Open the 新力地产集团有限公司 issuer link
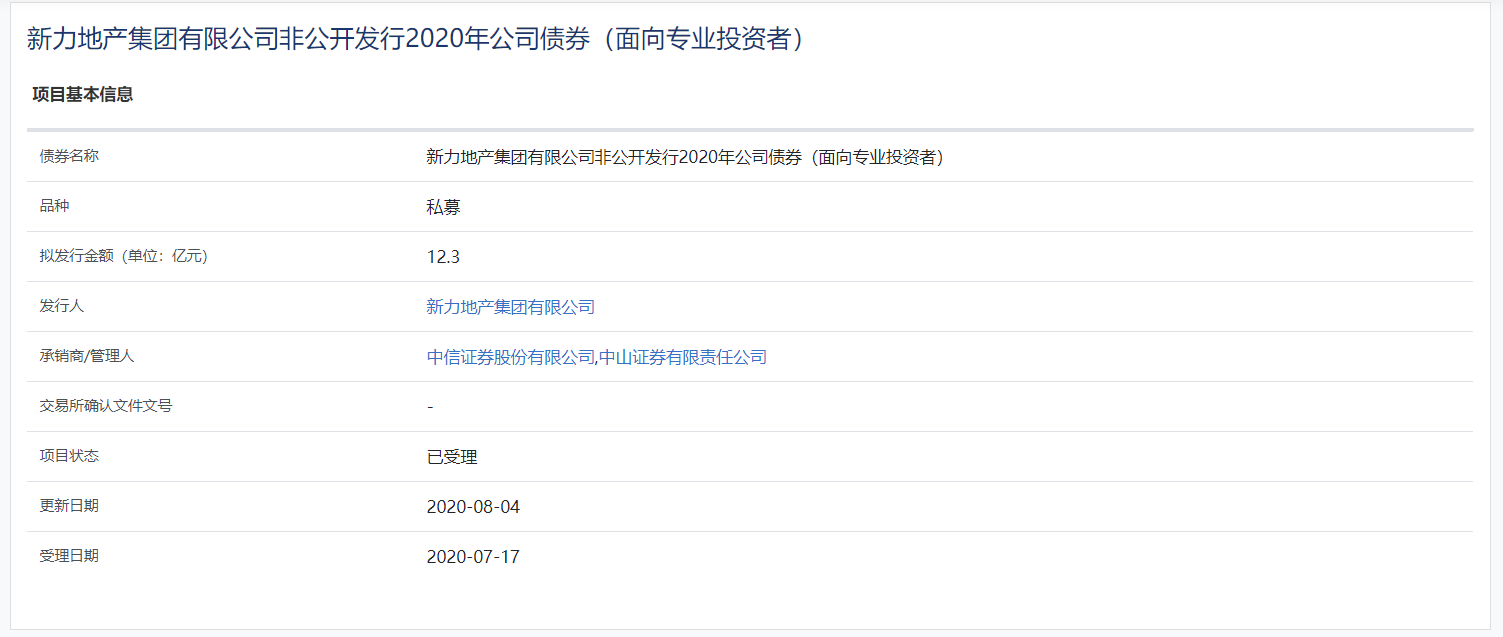1503x637 pixels. point(510,307)
